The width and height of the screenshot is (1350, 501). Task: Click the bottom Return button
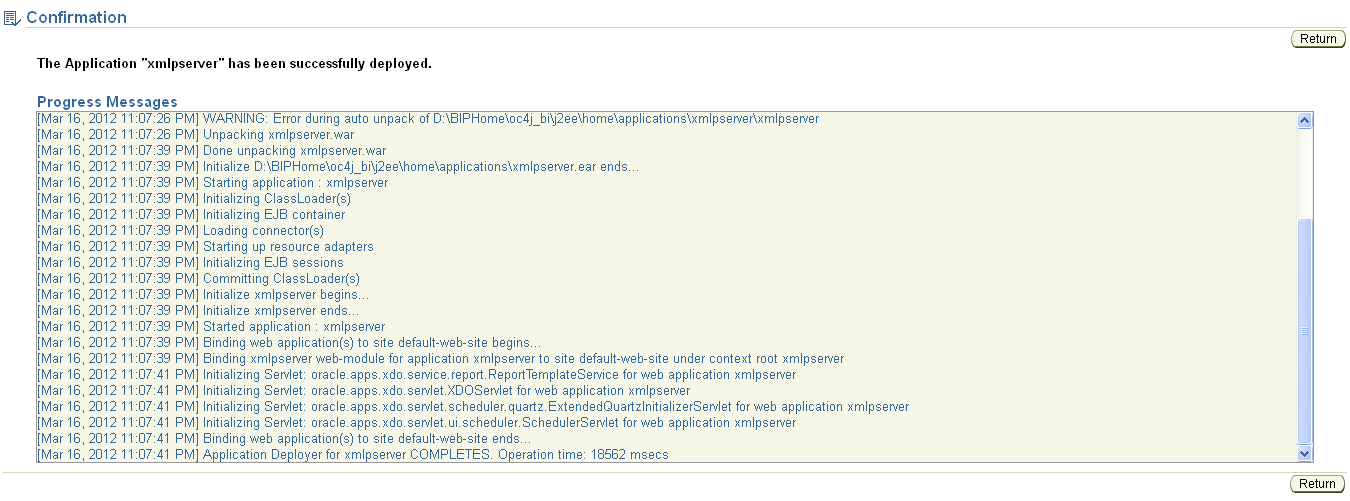[1318, 484]
